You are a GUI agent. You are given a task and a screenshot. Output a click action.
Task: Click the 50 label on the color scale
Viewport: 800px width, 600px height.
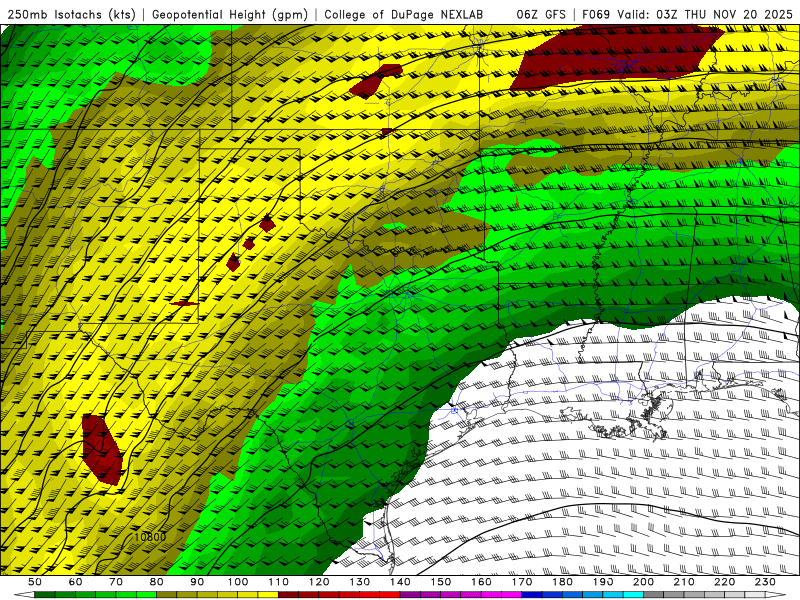(35, 582)
